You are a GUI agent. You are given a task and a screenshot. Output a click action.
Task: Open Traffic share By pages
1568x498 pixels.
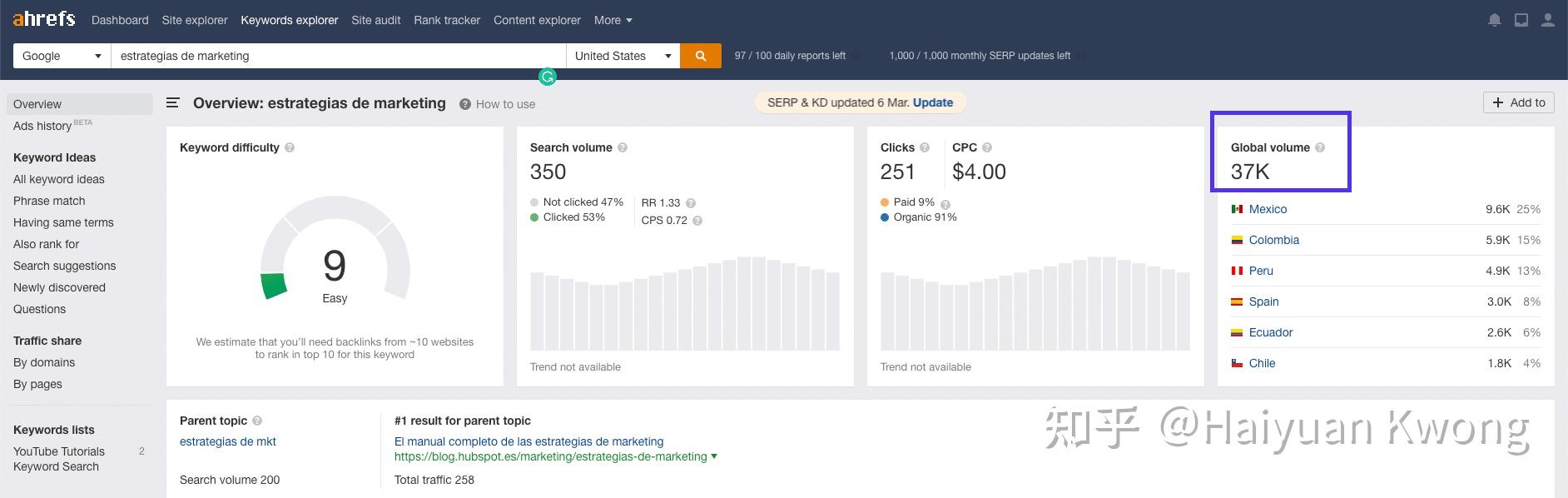coord(37,384)
